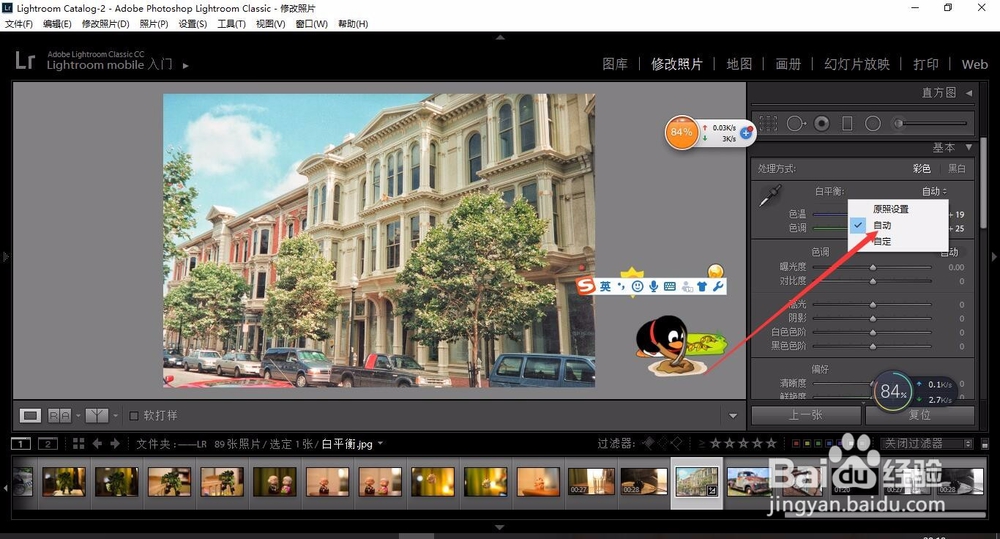Open second window display button 2
Viewport: 1000px width, 539px height.
[48, 443]
